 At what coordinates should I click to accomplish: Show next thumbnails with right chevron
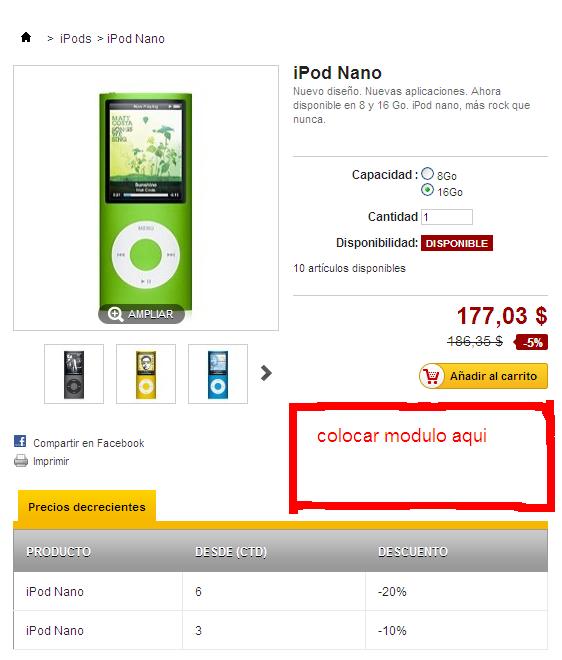266,373
